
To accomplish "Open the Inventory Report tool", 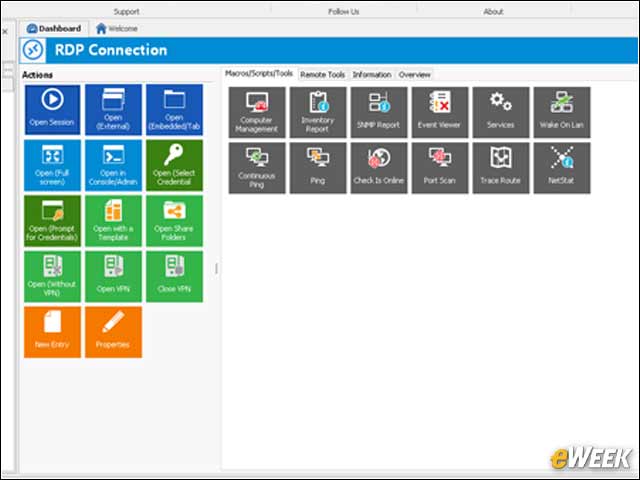I will pyautogui.click(x=318, y=112).
